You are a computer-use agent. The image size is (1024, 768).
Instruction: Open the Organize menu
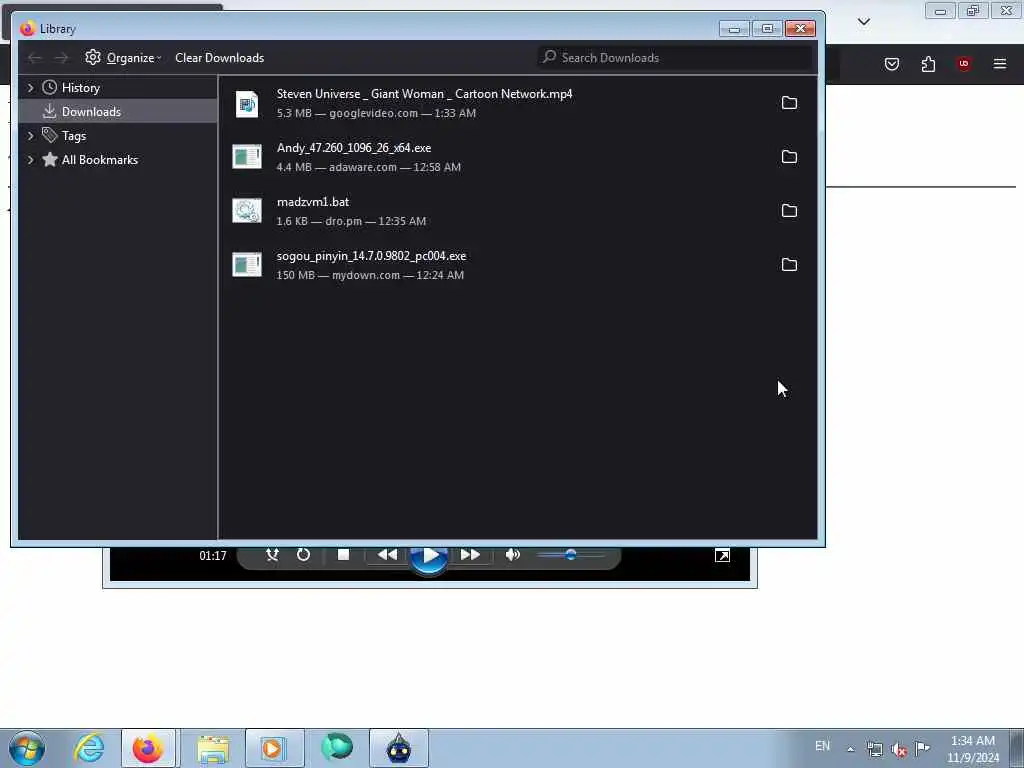click(x=123, y=57)
